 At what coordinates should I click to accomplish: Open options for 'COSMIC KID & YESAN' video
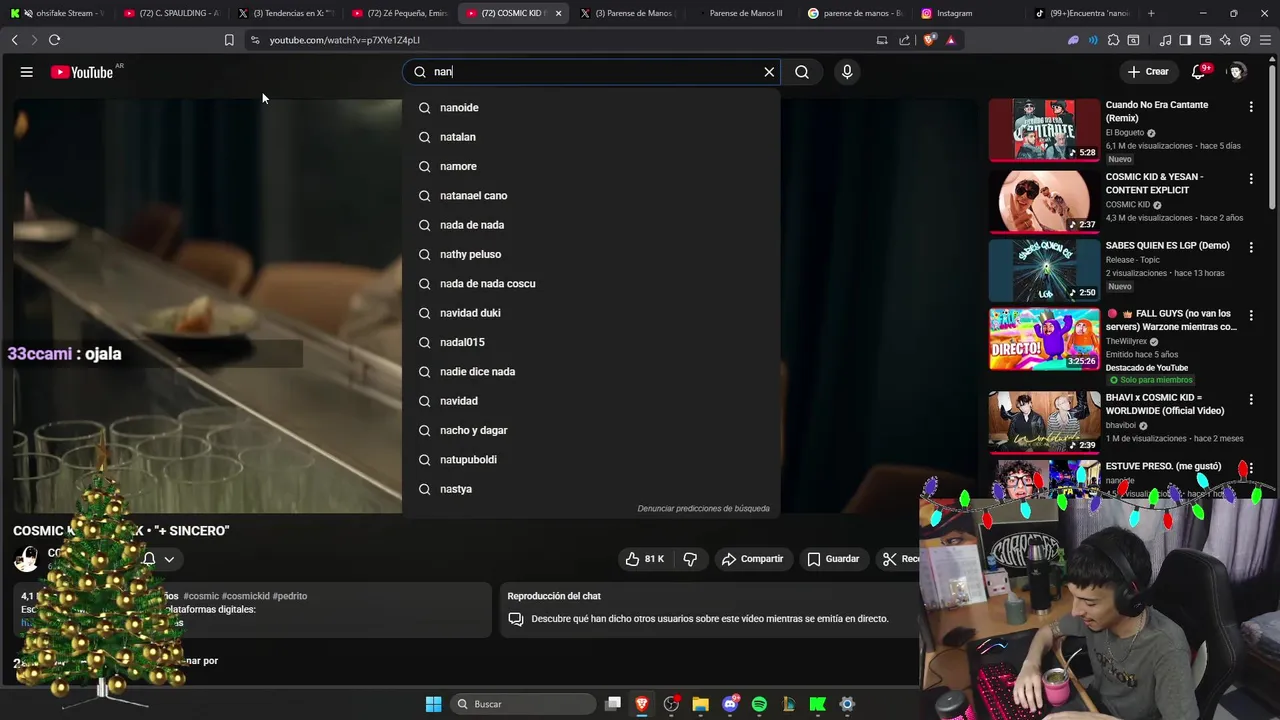click(1250, 178)
